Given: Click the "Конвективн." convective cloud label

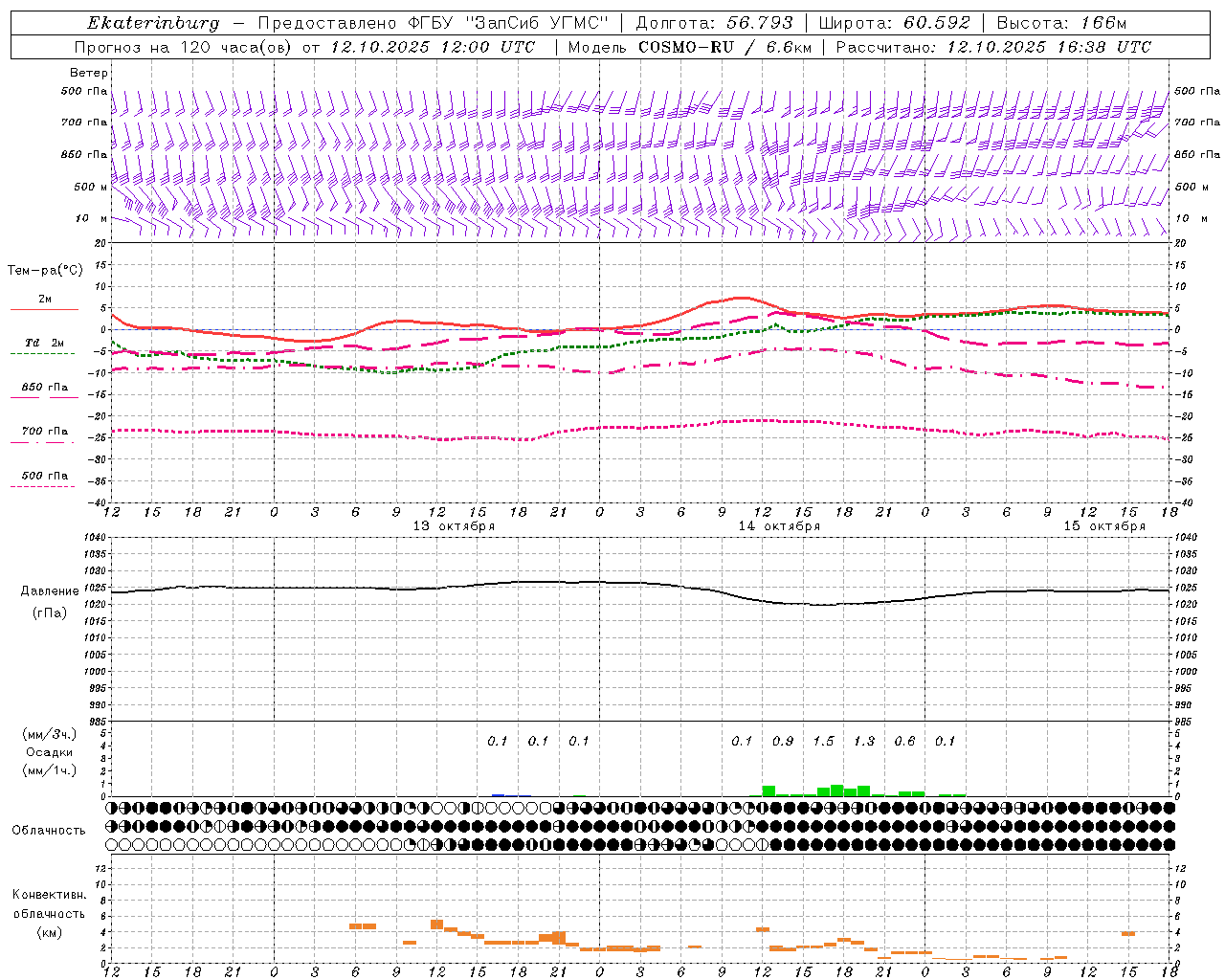Looking at the screenshot, I should pos(50,895).
